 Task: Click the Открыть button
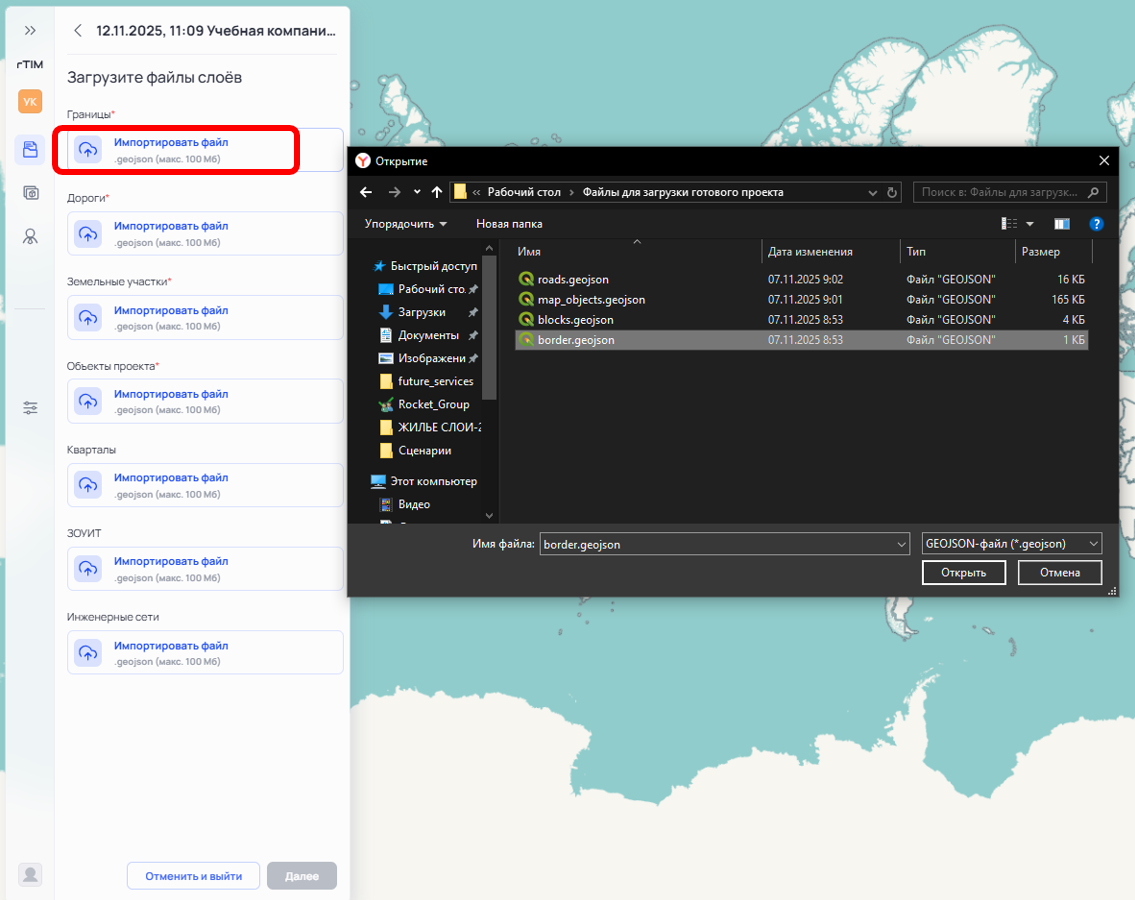pyautogui.click(x=963, y=573)
